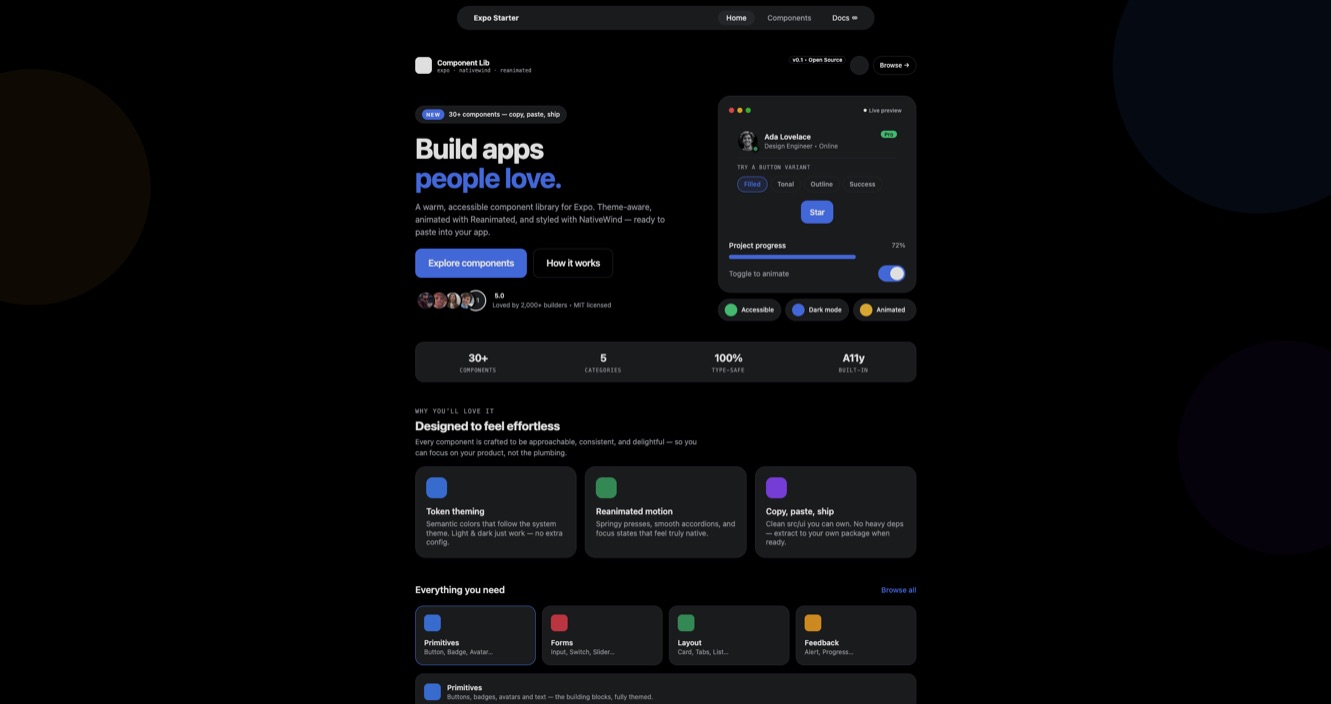Click the 'Designed to feel effortless' heading

[487, 426]
